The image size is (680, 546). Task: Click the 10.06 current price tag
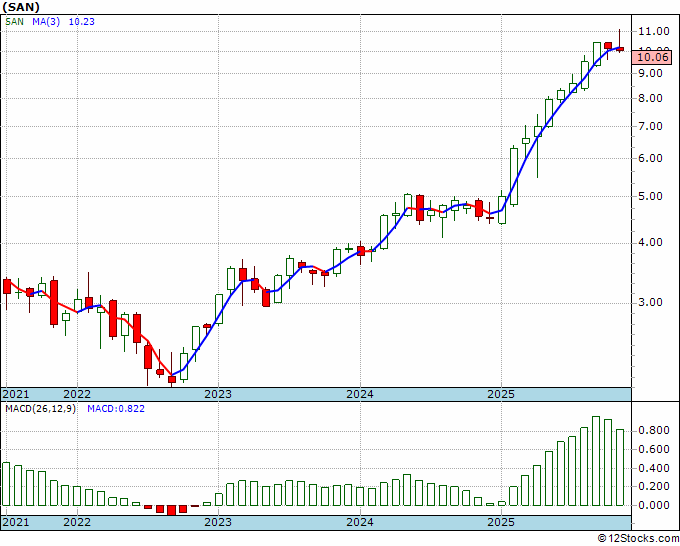653,57
